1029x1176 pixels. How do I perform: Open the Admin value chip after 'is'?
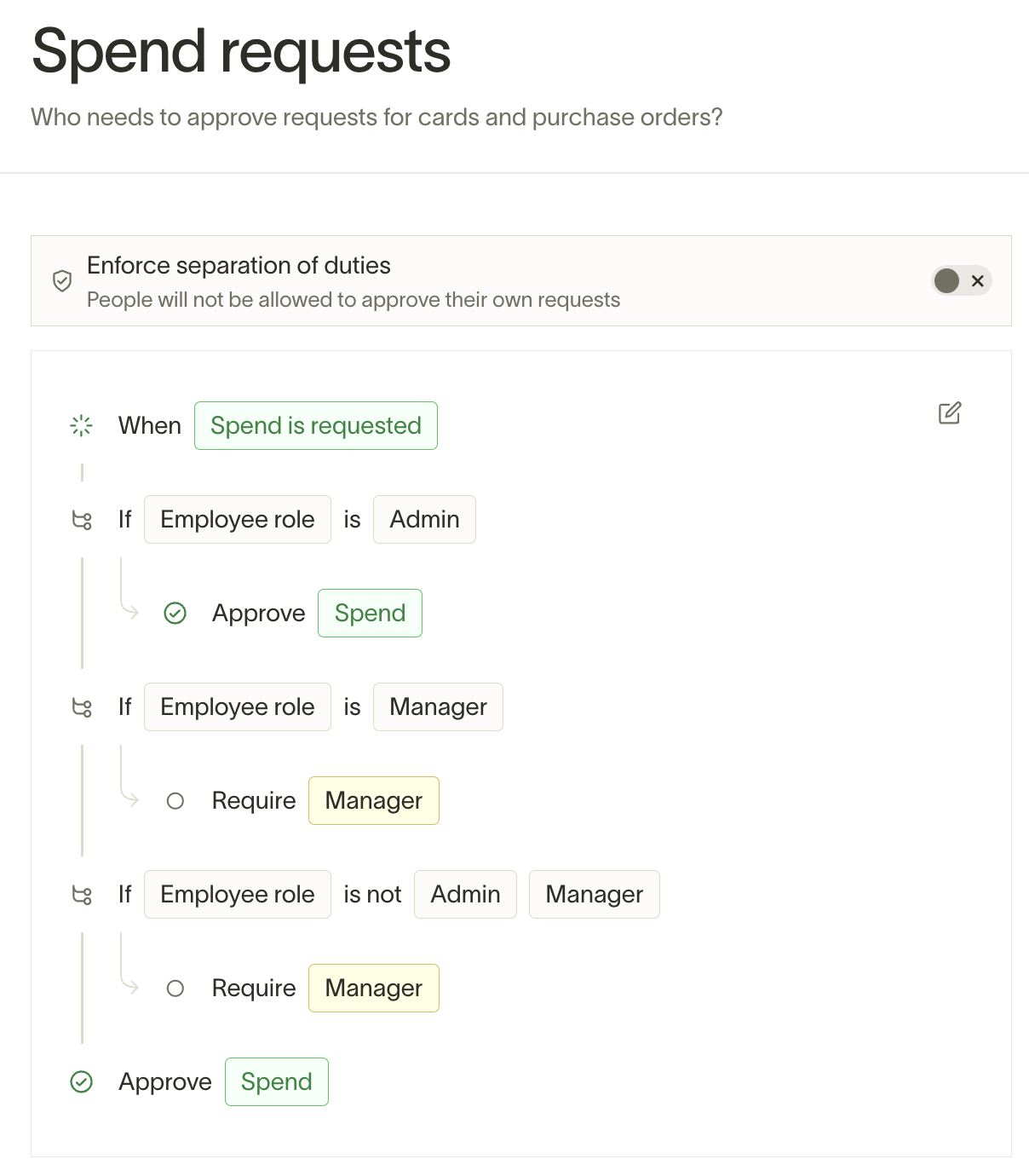pos(424,519)
